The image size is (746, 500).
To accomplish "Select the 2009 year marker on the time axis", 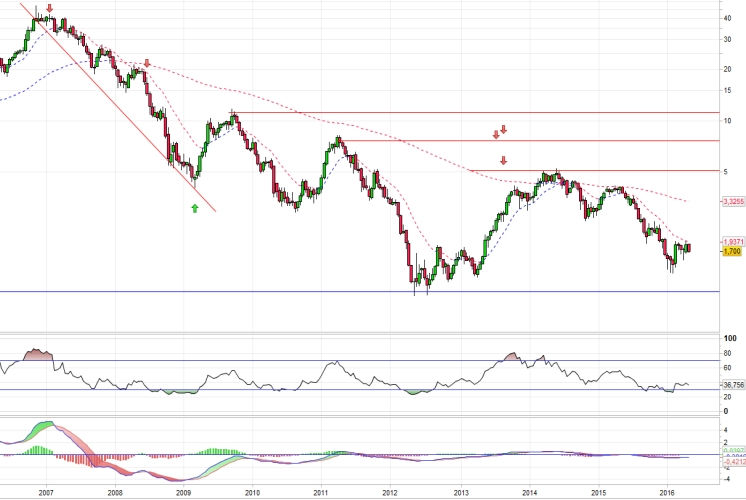I will (184, 493).
